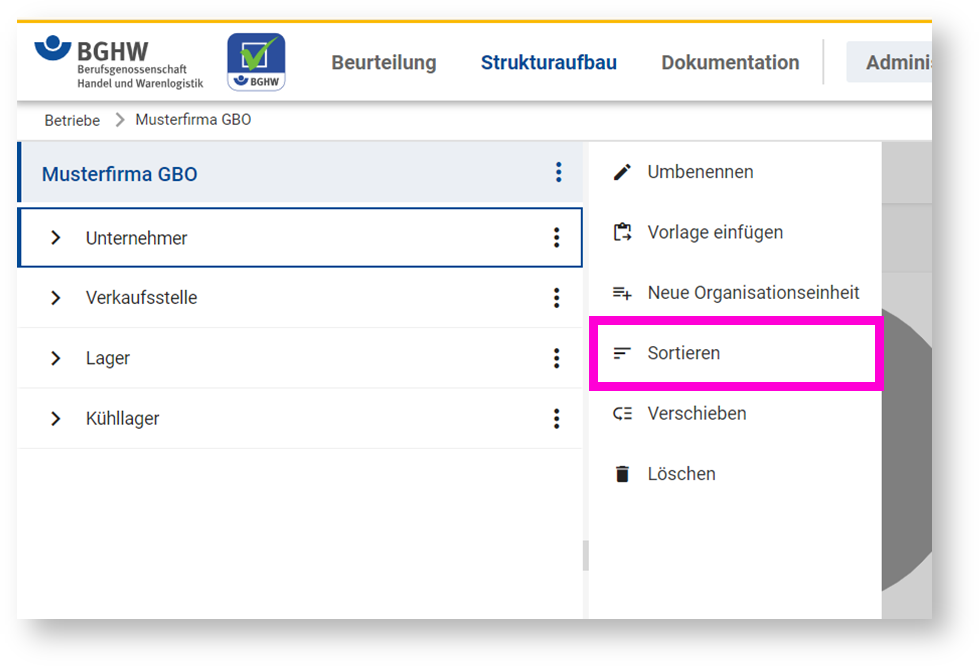The width and height of the screenshot is (980, 667).
Task: Open the Dokumentation tab
Action: [730, 63]
